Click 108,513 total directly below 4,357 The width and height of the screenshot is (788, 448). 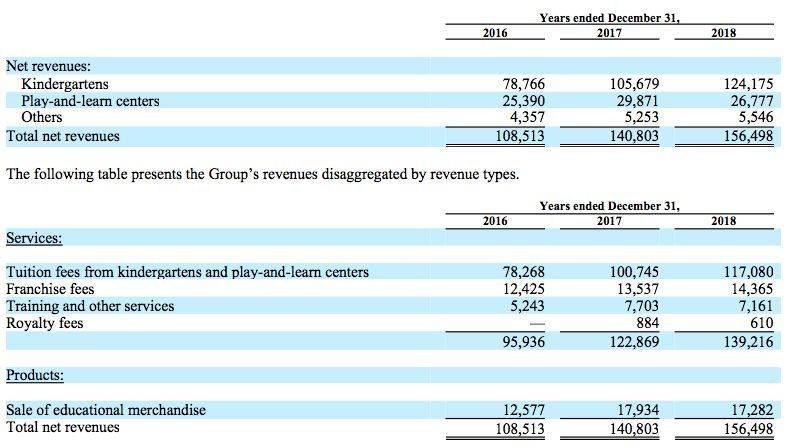click(x=520, y=136)
